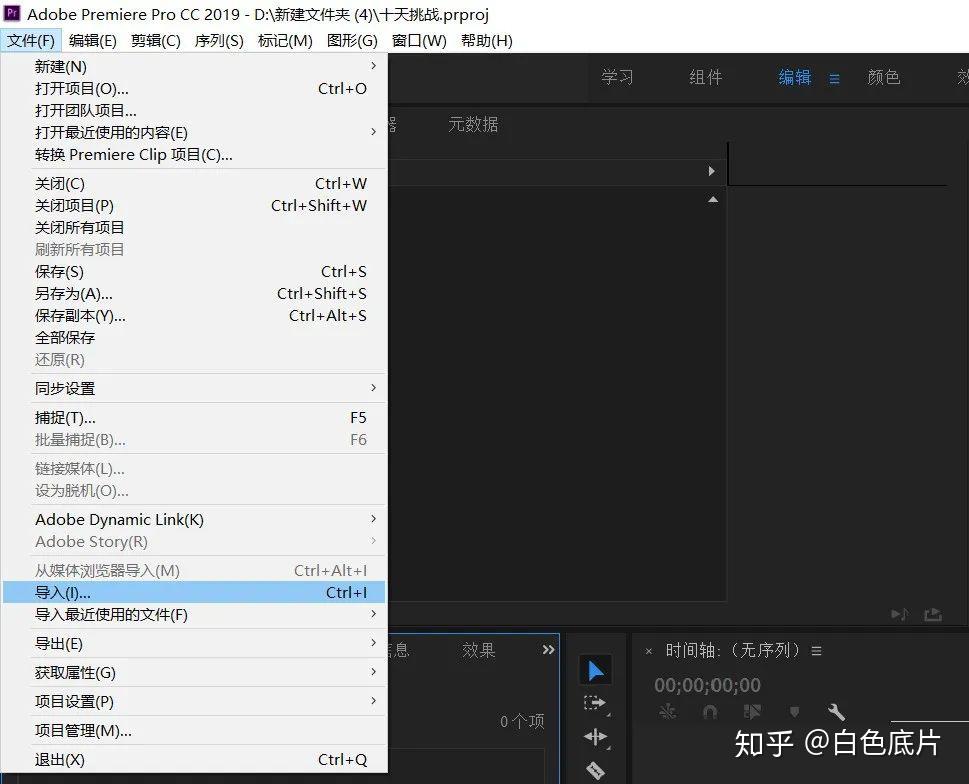
Task: Collapse the upward triangle in source panel
Action: point(713,200)
